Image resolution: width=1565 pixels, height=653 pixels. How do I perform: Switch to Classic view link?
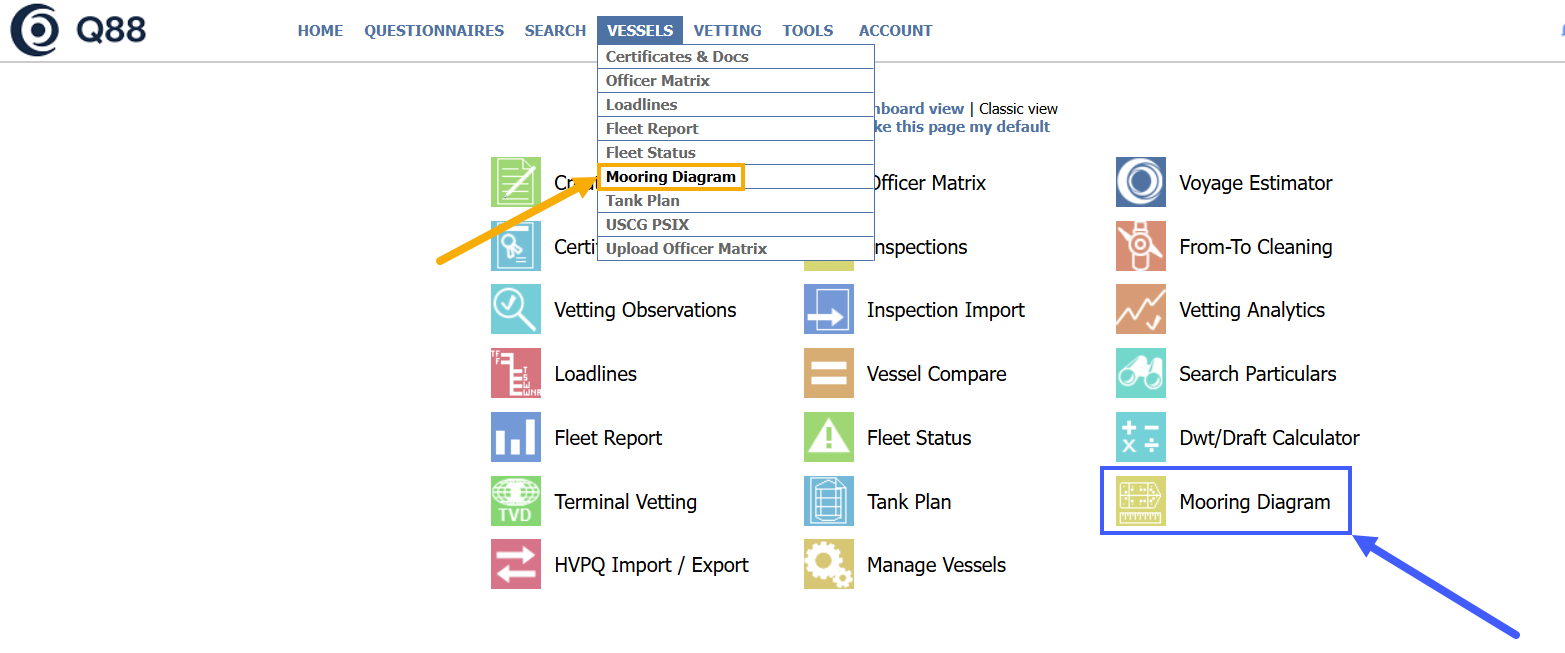pyautogui.click(x=1018, y=109)
